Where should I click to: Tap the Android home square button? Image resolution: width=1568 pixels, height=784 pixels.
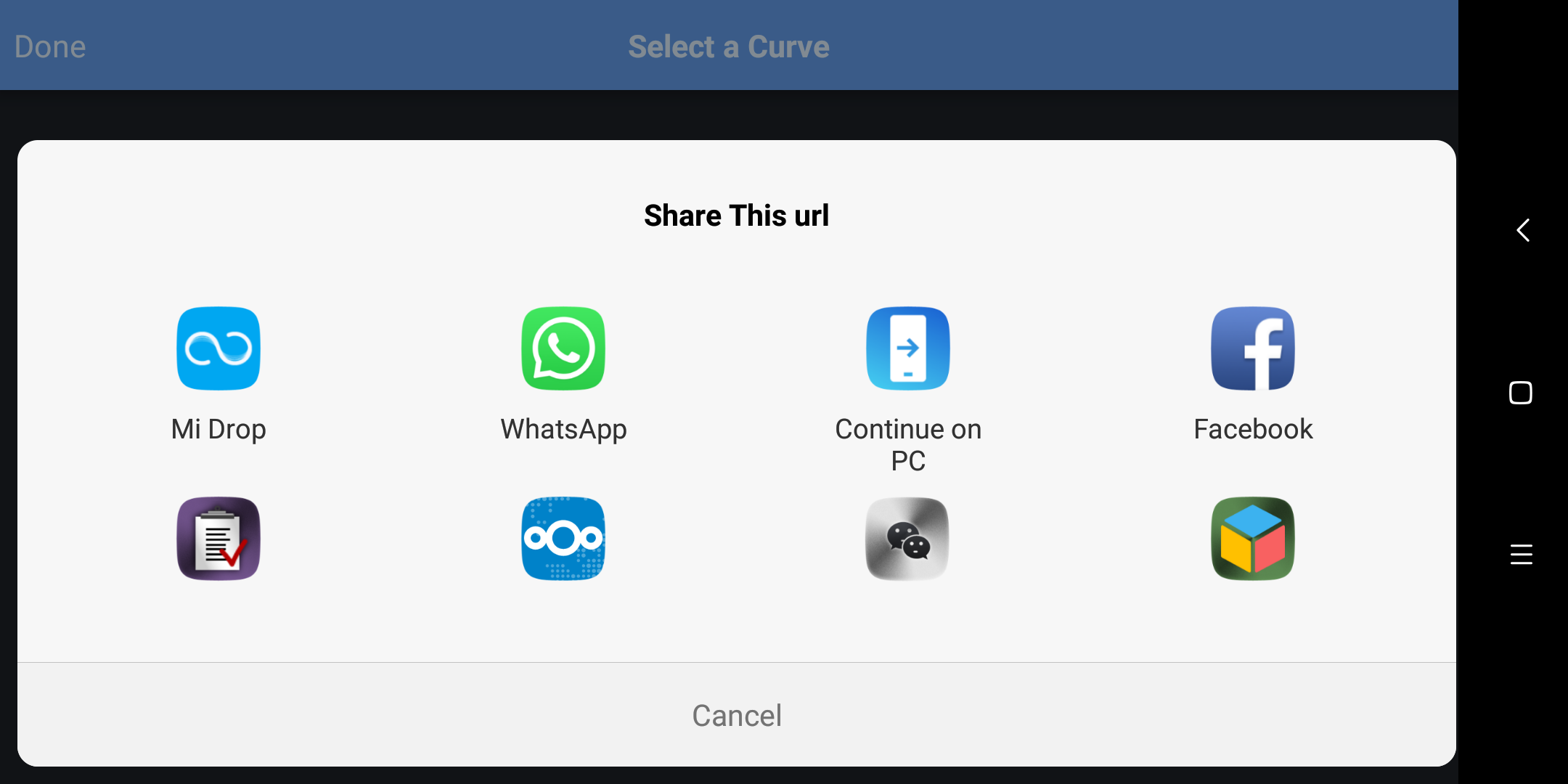tap(1521, 393)
